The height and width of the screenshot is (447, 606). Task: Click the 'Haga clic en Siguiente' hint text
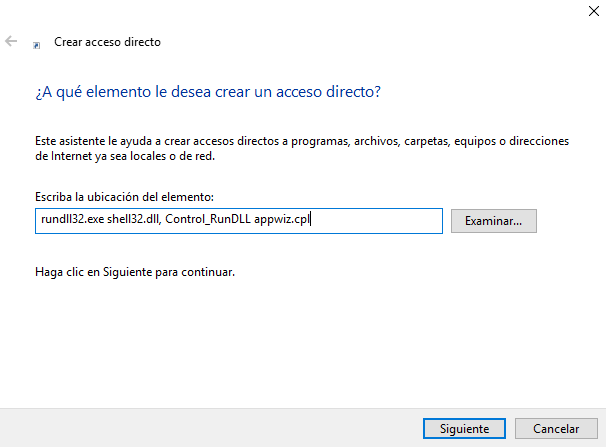click(x=134, y=271)
